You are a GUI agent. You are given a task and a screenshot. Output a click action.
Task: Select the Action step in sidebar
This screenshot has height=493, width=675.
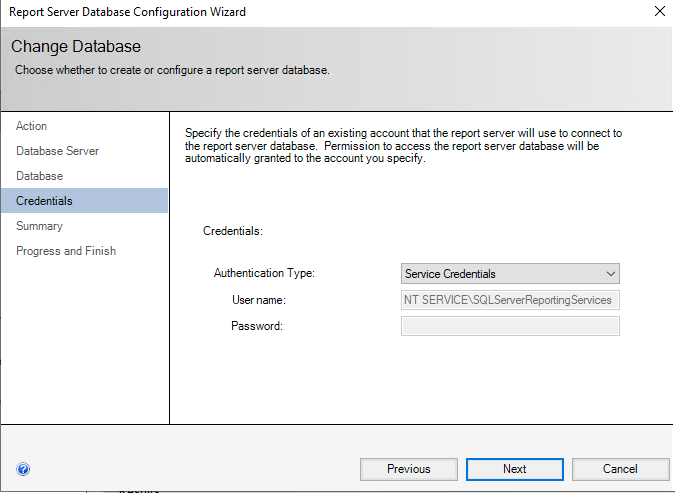pos(32,126)
